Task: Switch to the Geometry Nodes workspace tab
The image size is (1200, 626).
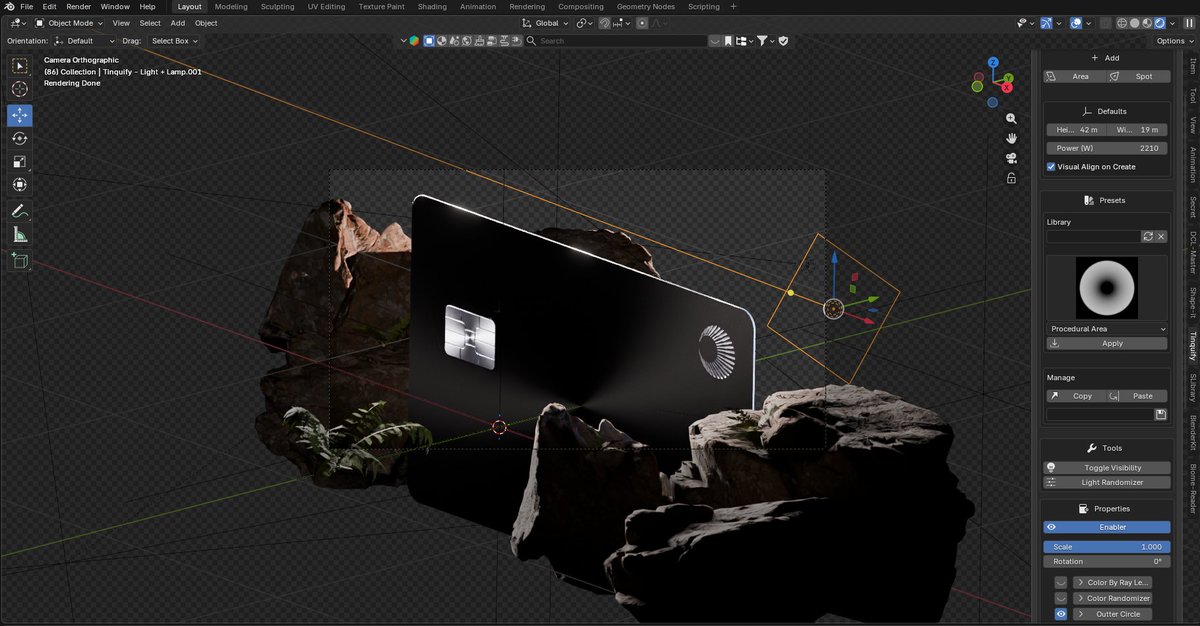Action: pos(645,6)
